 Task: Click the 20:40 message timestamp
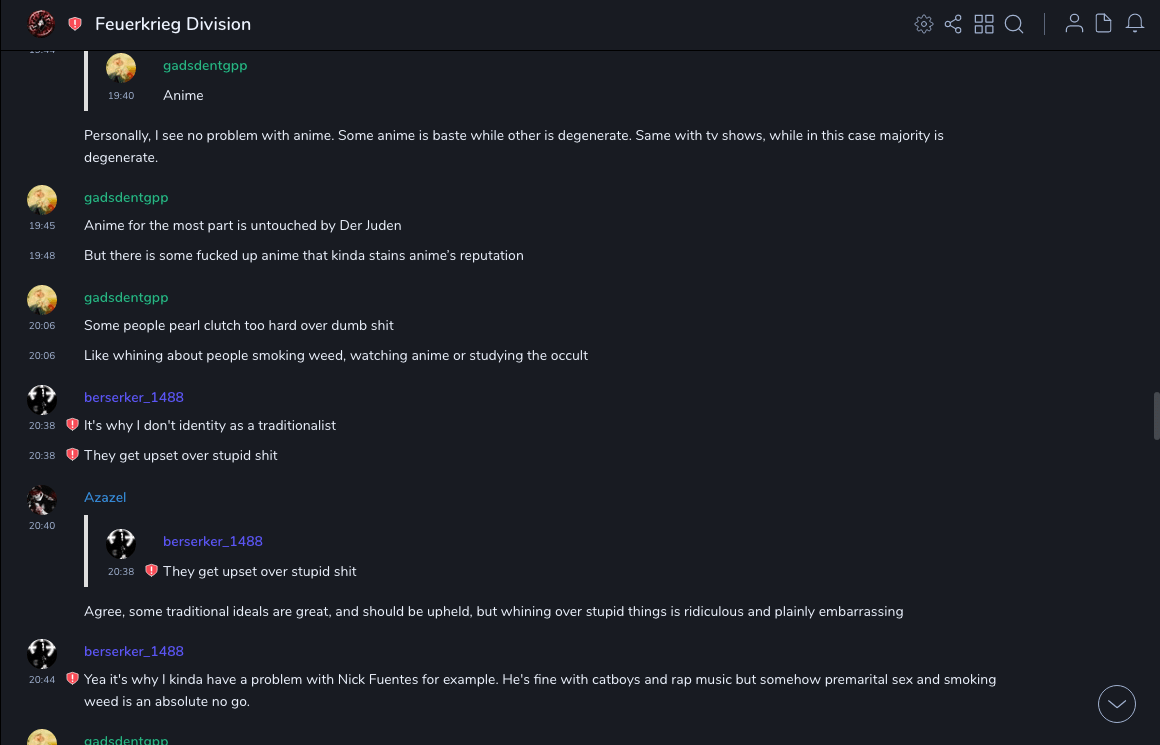(x=42, y=525)
